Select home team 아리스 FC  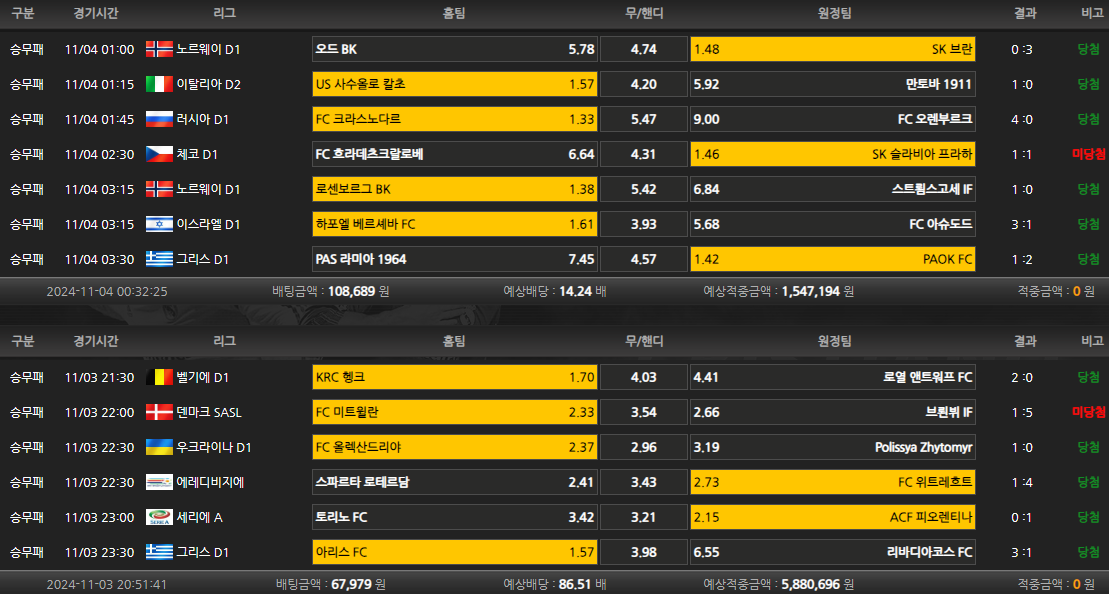point(455,552)
